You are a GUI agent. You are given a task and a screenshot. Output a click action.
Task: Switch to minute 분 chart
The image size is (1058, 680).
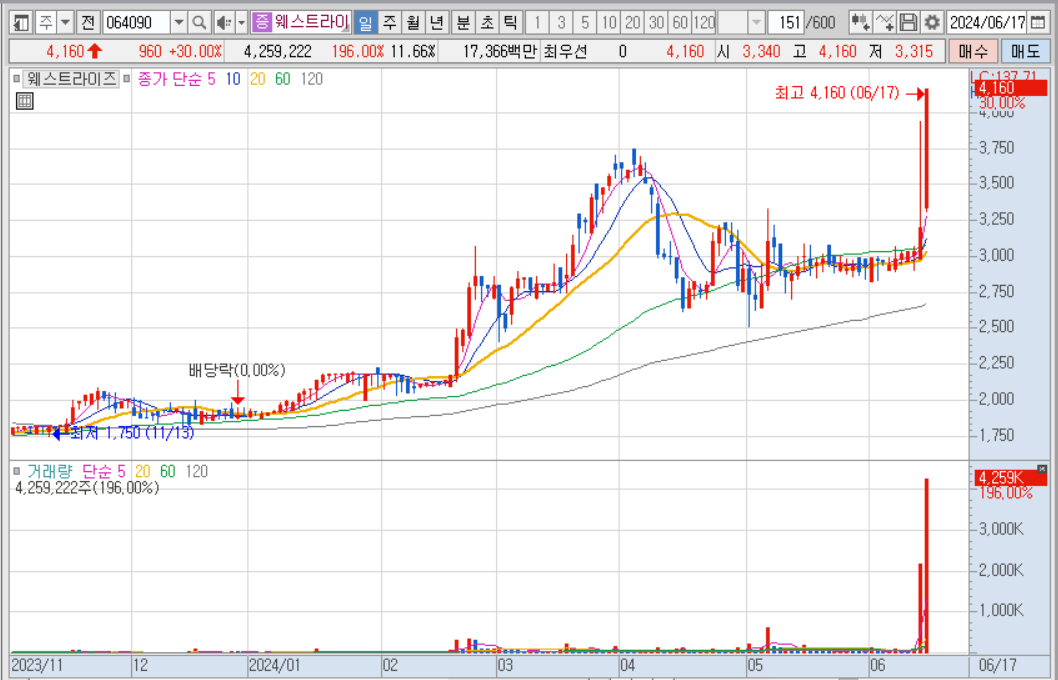coord(463,22)
